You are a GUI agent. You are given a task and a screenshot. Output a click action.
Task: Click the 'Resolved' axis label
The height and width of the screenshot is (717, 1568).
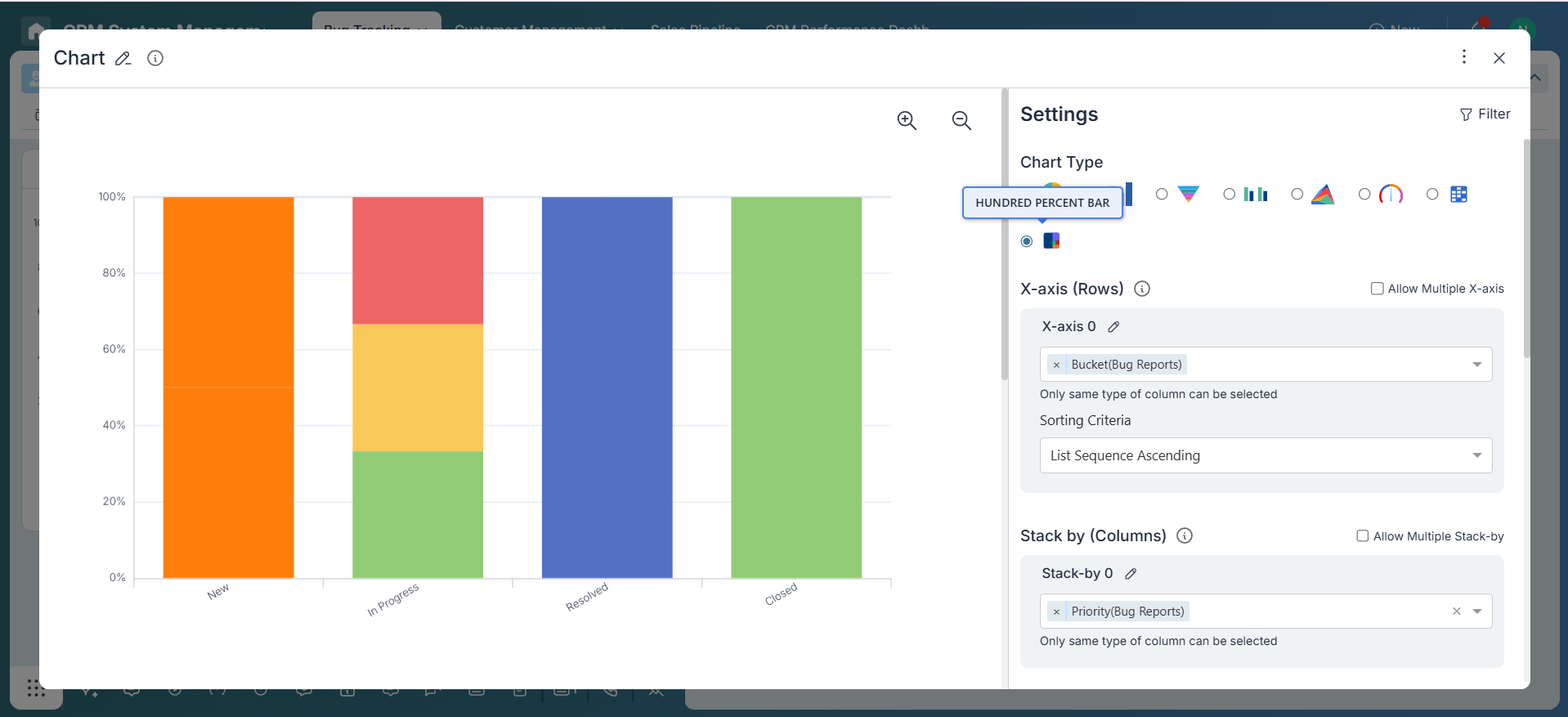587,597
